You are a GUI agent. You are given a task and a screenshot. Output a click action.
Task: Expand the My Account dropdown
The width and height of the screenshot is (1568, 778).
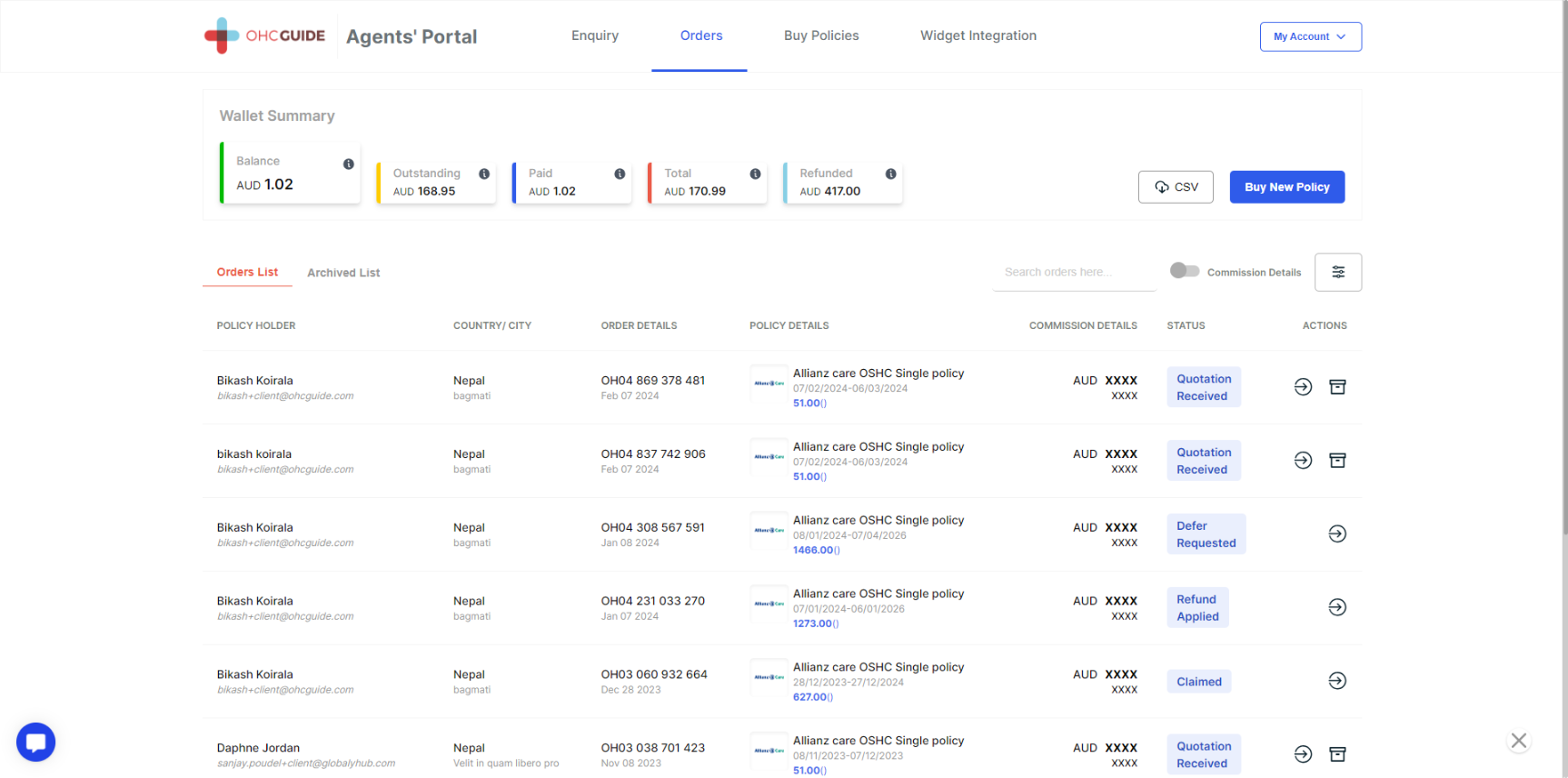pyautogui.click(x=1310, y=36)
